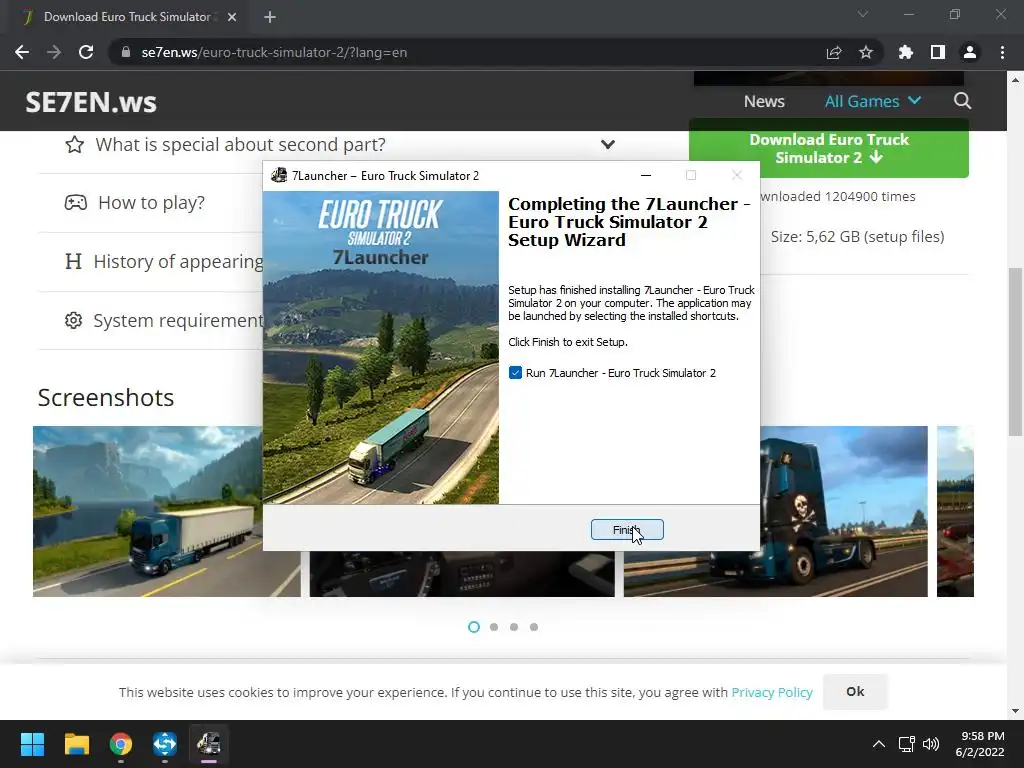Click the page vertical scrollbar thumb
The width and height of the screenshot is (1024, 768).
[x=1015, y=351]
